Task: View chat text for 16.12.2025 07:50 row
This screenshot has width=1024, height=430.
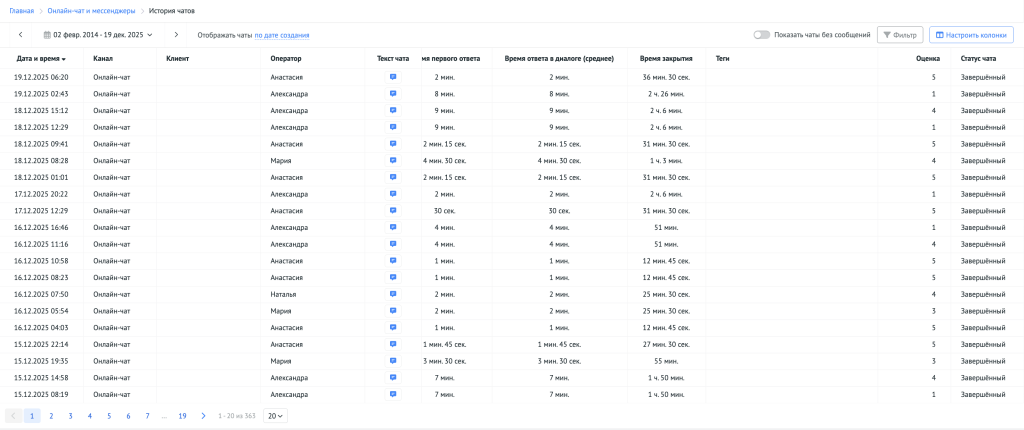Action: tap(393, 294)
